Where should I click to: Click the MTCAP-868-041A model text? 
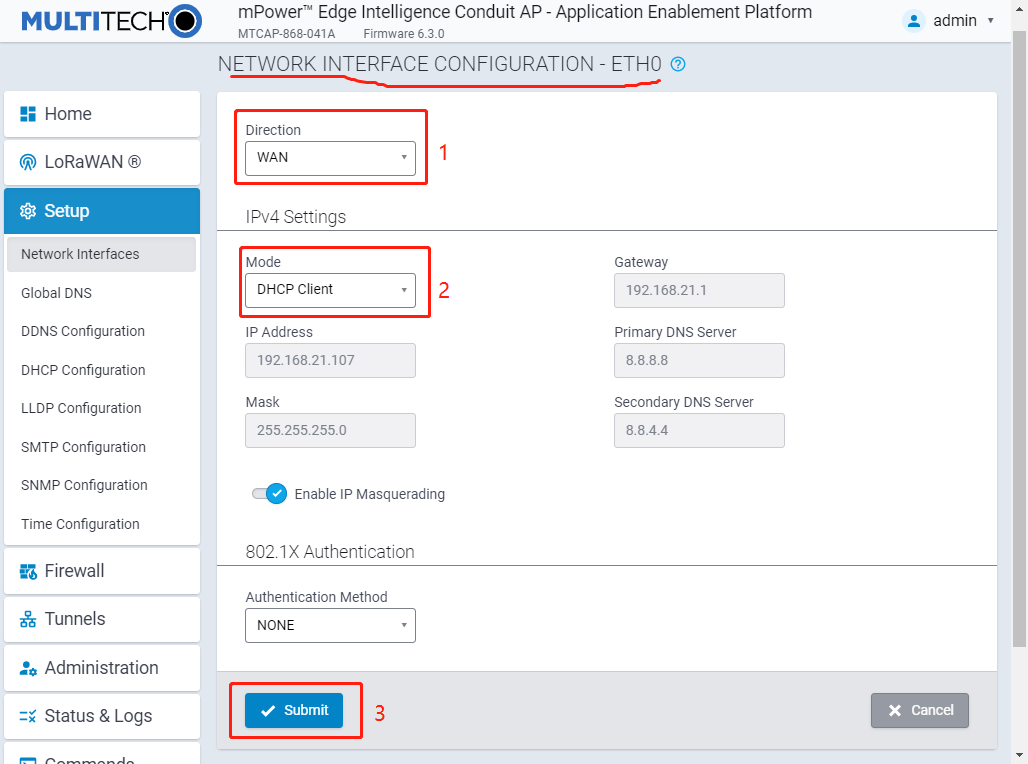click(x=287, y=34)
